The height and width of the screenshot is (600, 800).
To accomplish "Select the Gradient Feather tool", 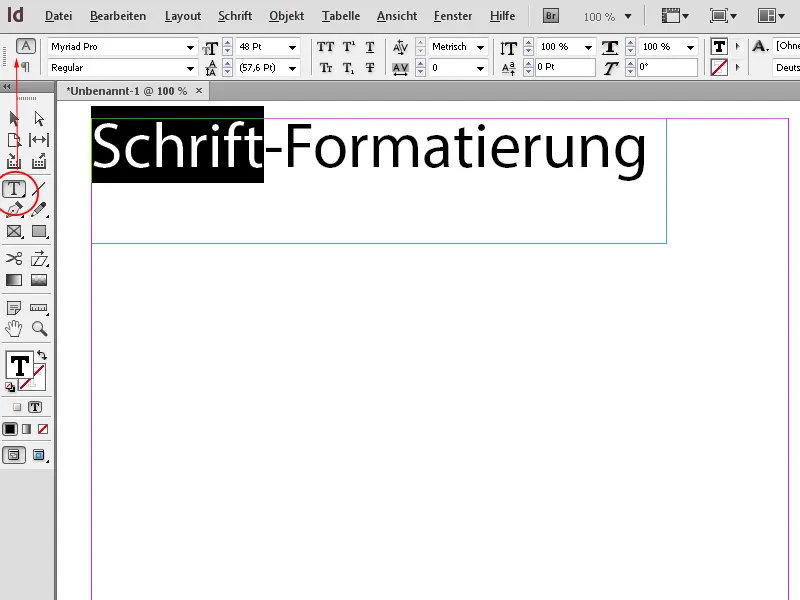I will click(39, 280).
